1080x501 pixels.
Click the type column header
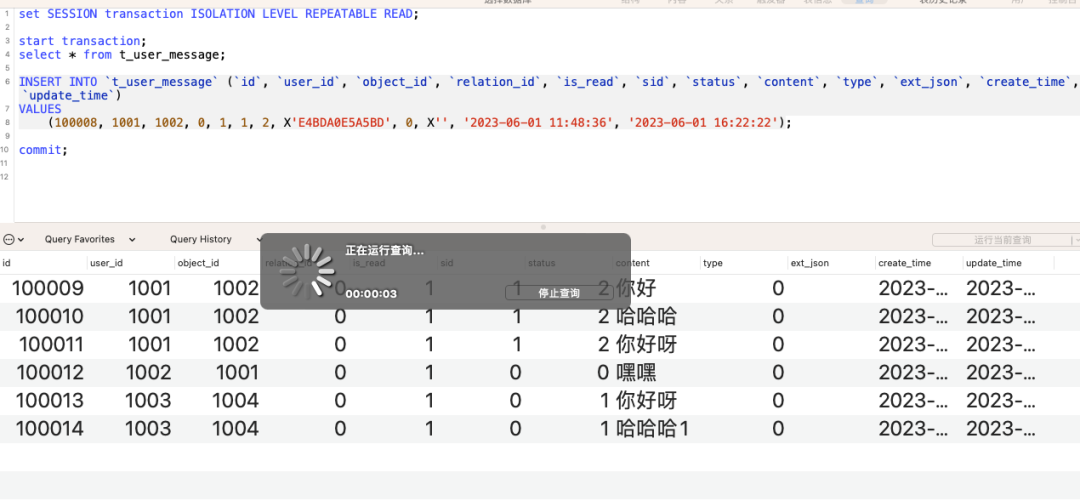point(744,263)
